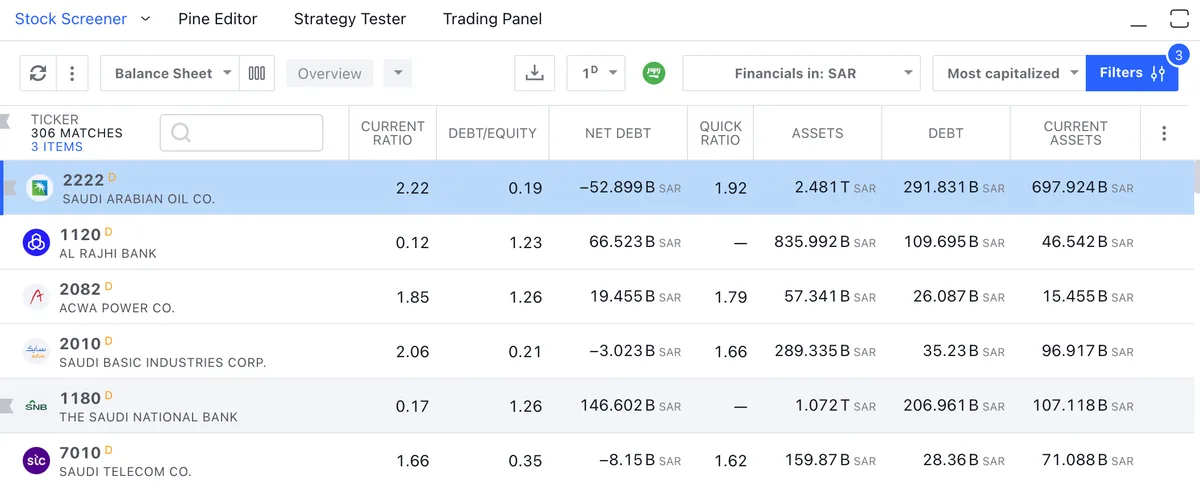Click the refresh screener icon
1200x486 pixels.
[x=38, y=73]
